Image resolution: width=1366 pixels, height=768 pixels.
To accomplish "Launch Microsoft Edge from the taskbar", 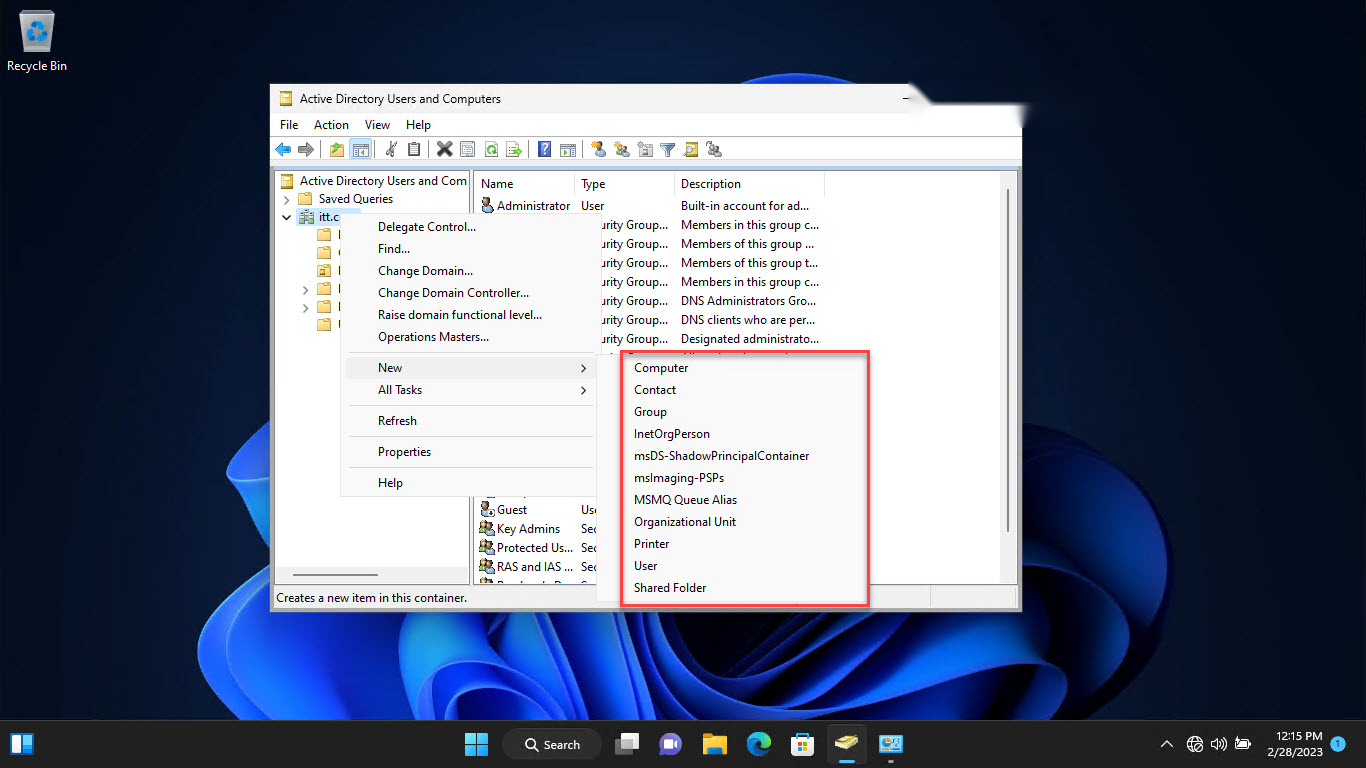I will (x=759, y=744).
